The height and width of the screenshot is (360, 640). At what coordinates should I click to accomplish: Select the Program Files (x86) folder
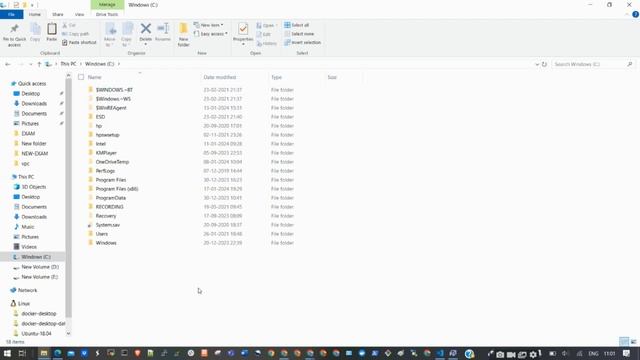pyautogui.click(x=117, y=189)
